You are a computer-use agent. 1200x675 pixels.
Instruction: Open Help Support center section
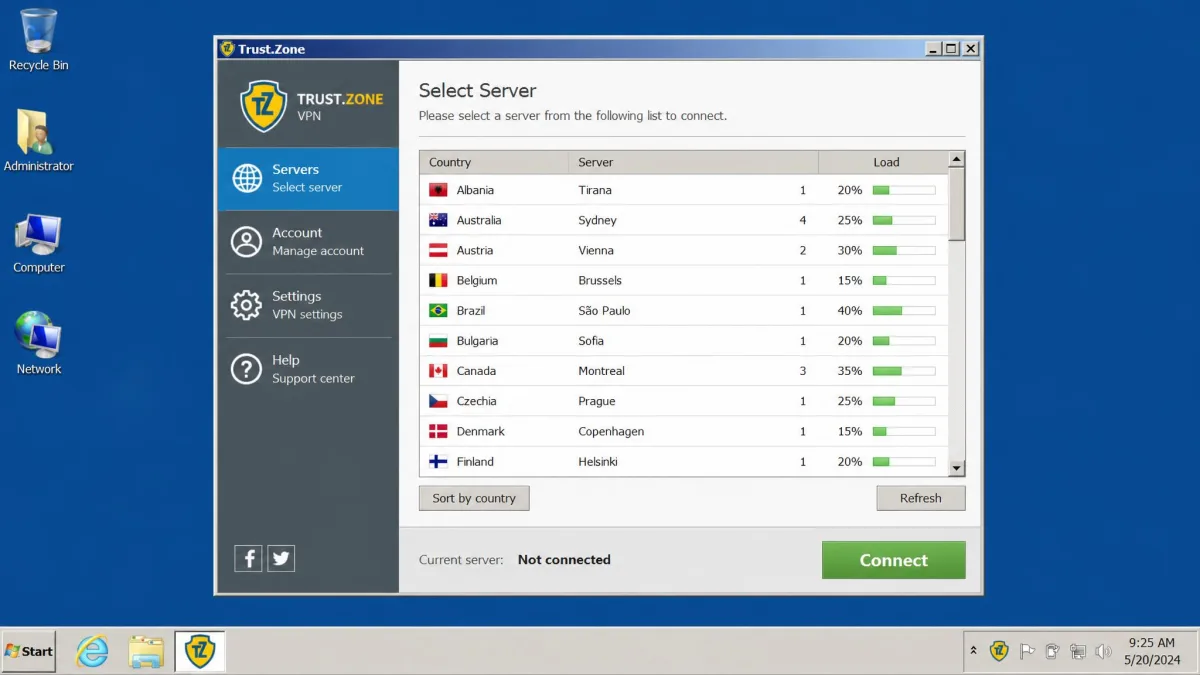pyautogui.click(x=308, y=369)
